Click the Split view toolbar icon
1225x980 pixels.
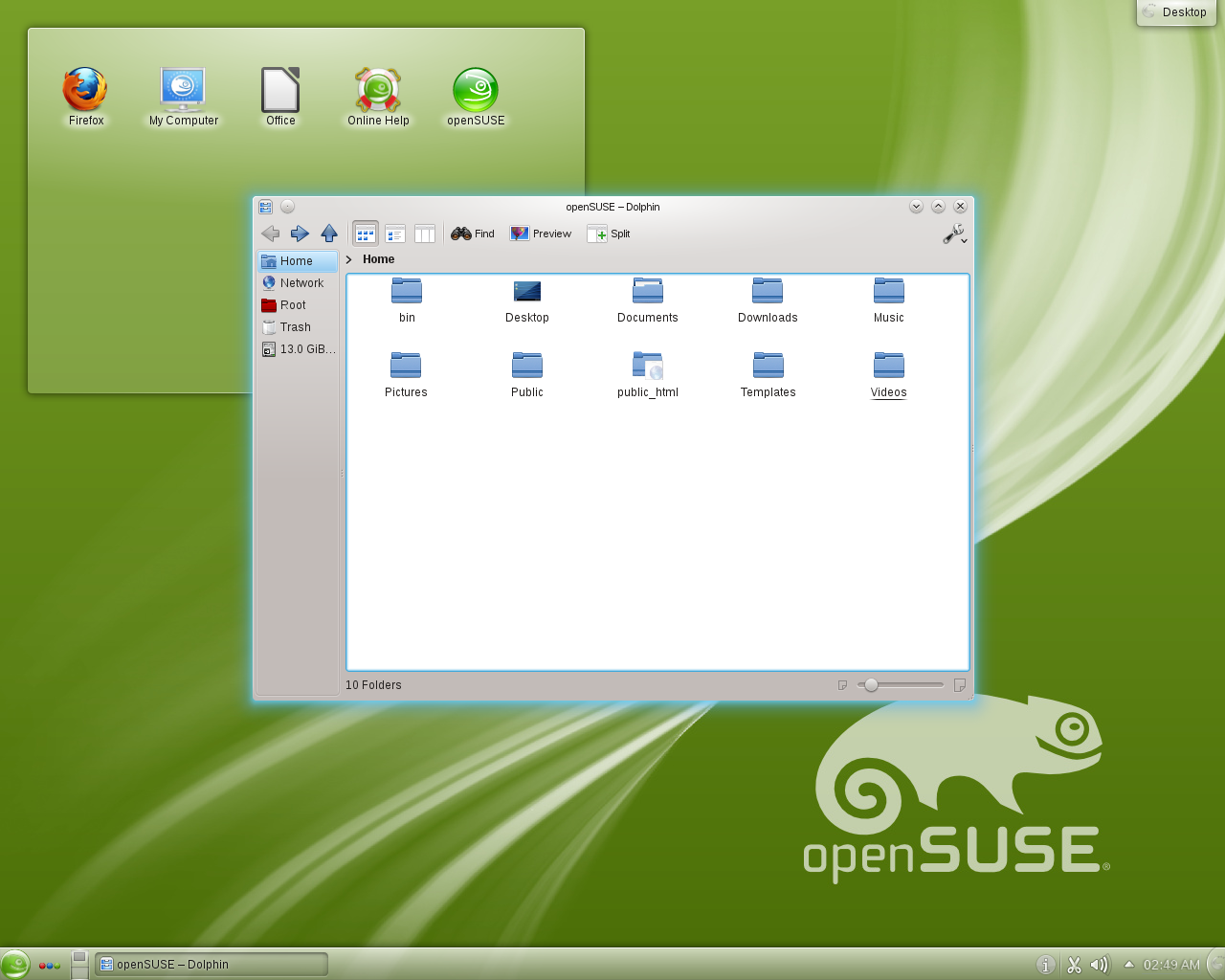(609, 233)
